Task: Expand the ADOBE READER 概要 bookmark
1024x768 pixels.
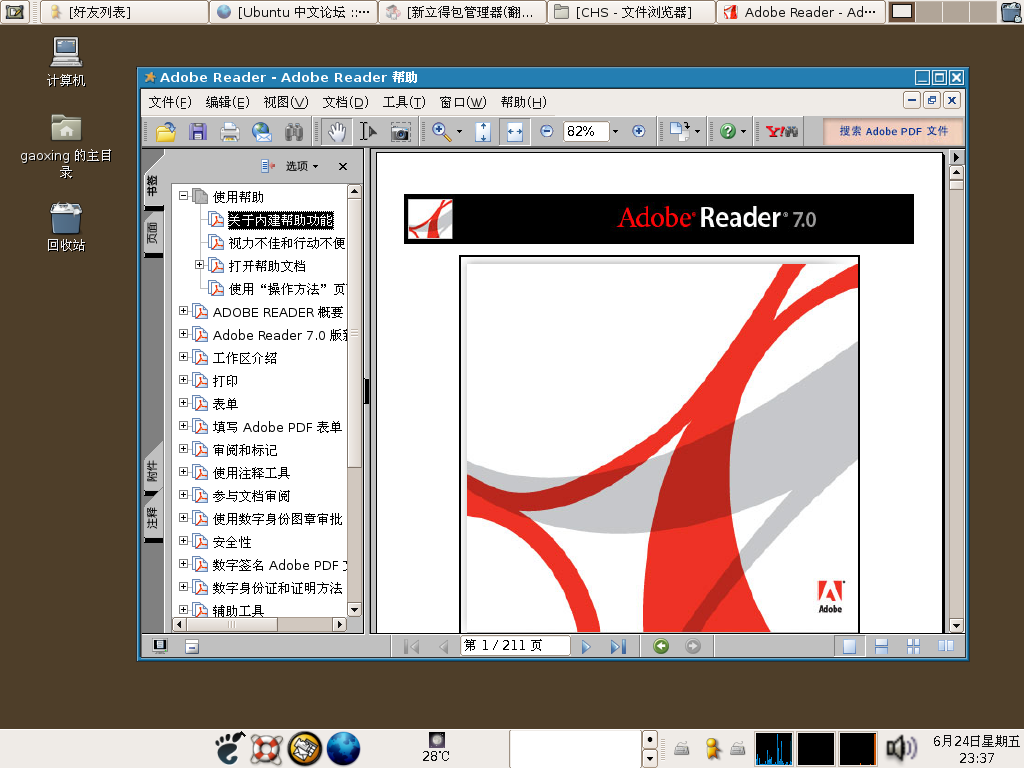Action: pyautogui.click(x=184, y=311)
